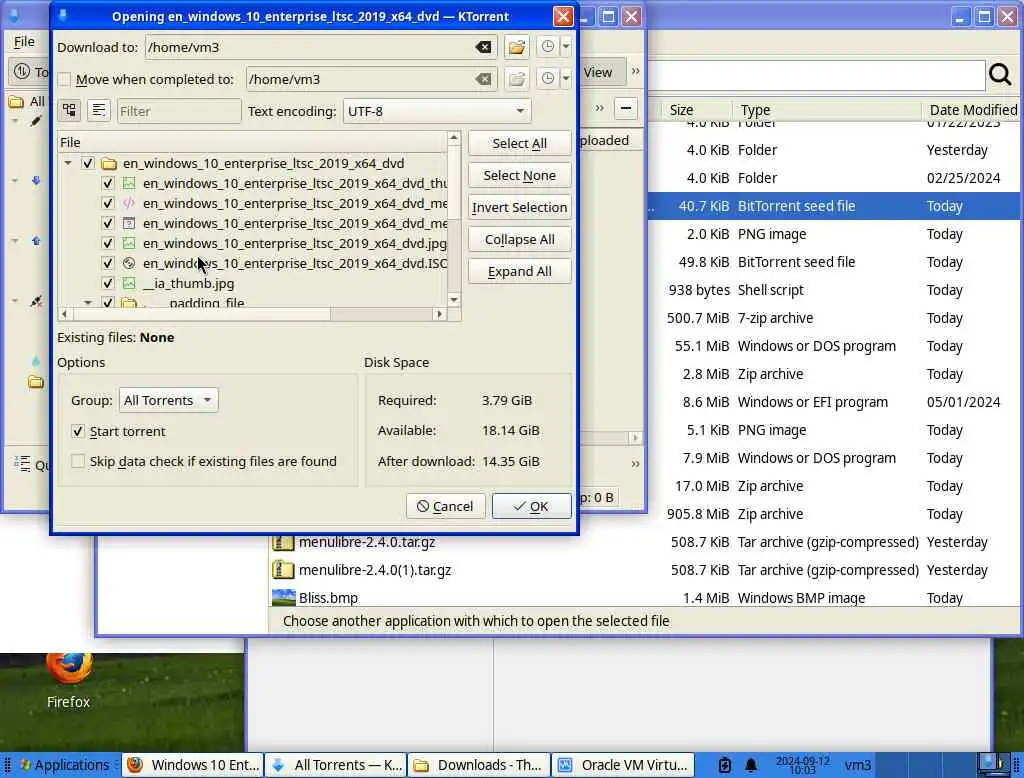This screenshot has width=1024, height=778.
Task: Click file tree vertical scrollbar thumb
Action: pos(454,182)
